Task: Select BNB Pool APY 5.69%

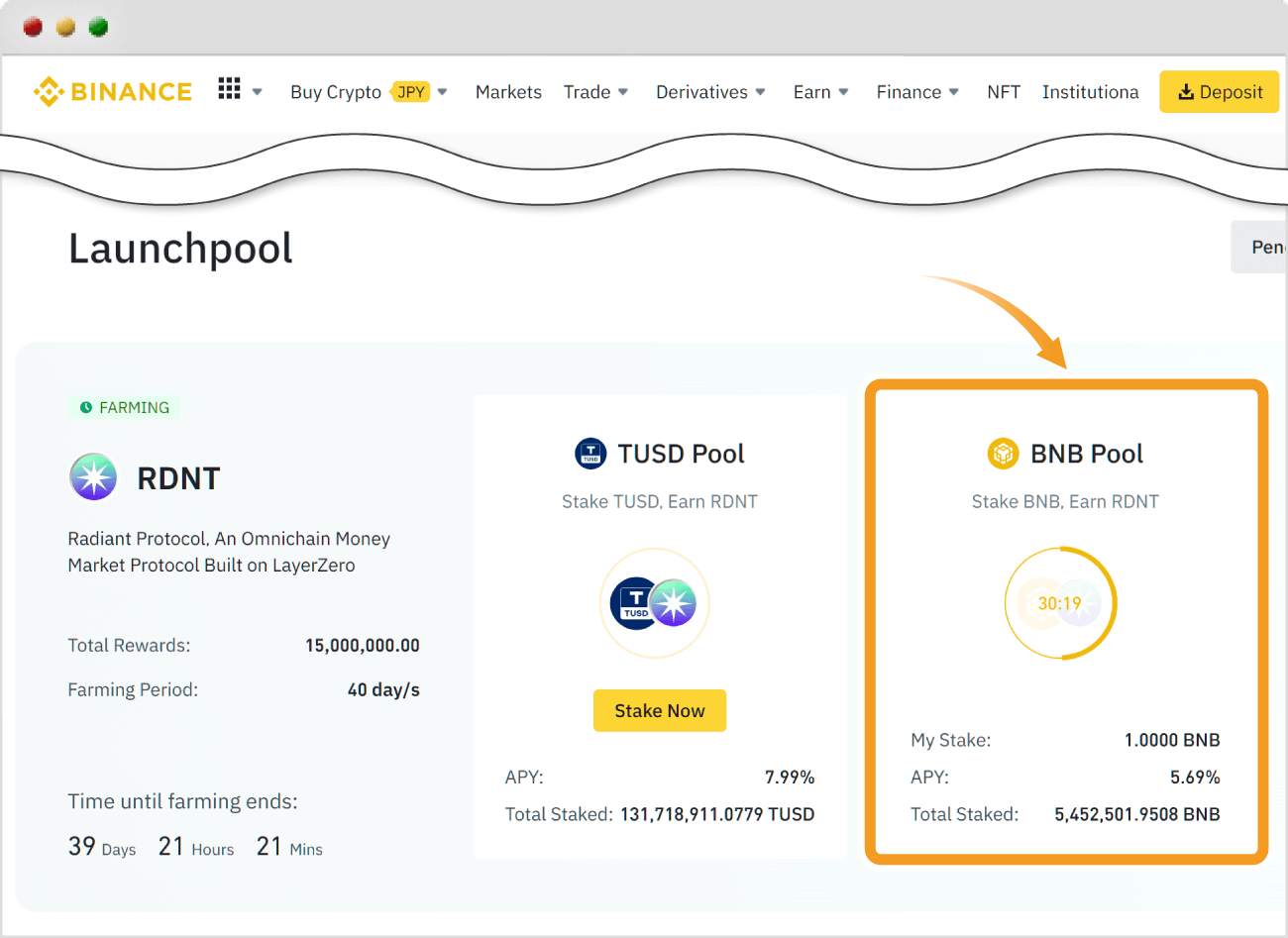Action: pos(1195,778)
